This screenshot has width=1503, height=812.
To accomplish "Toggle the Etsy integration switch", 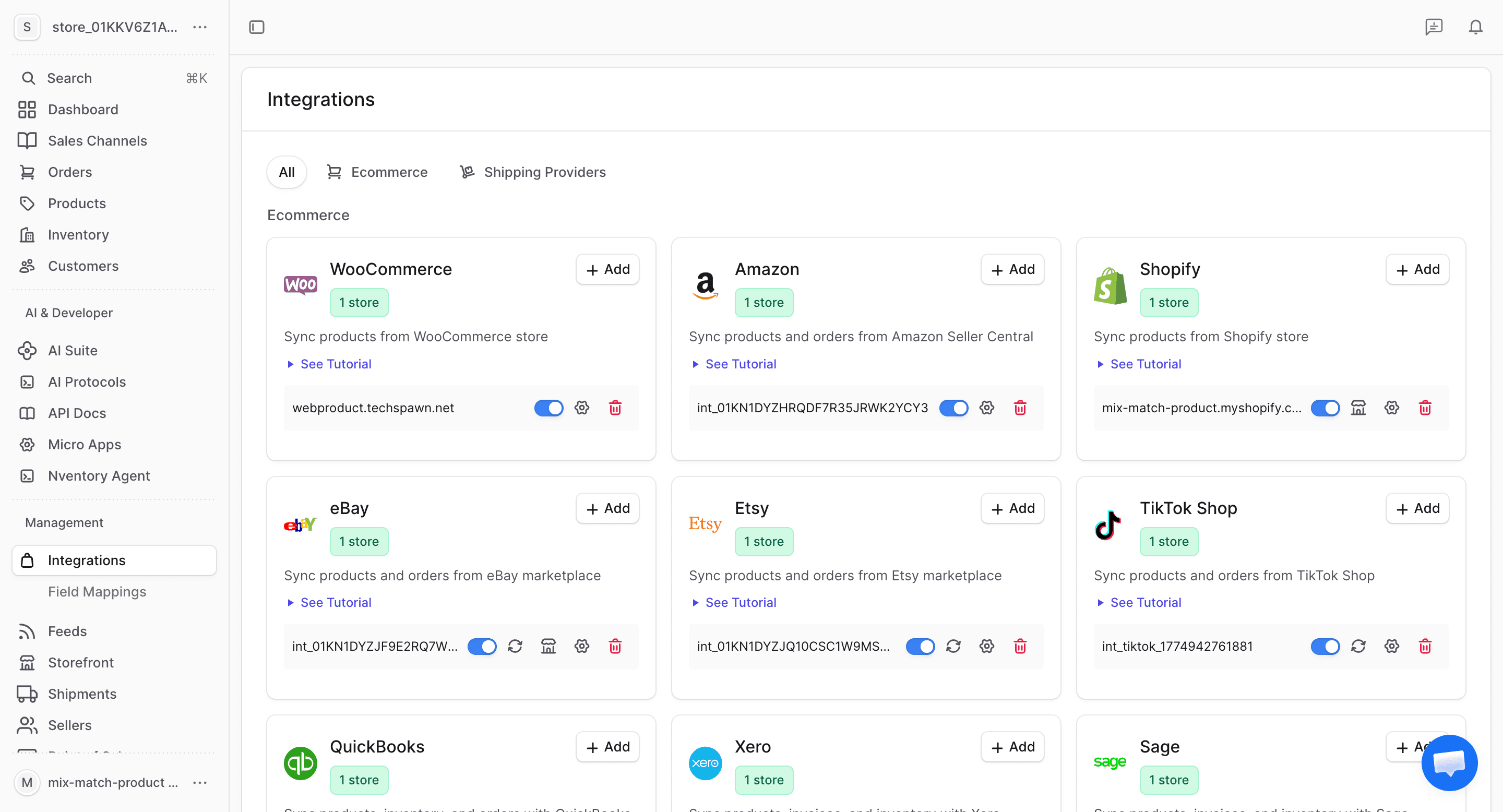I will (920, 647).
